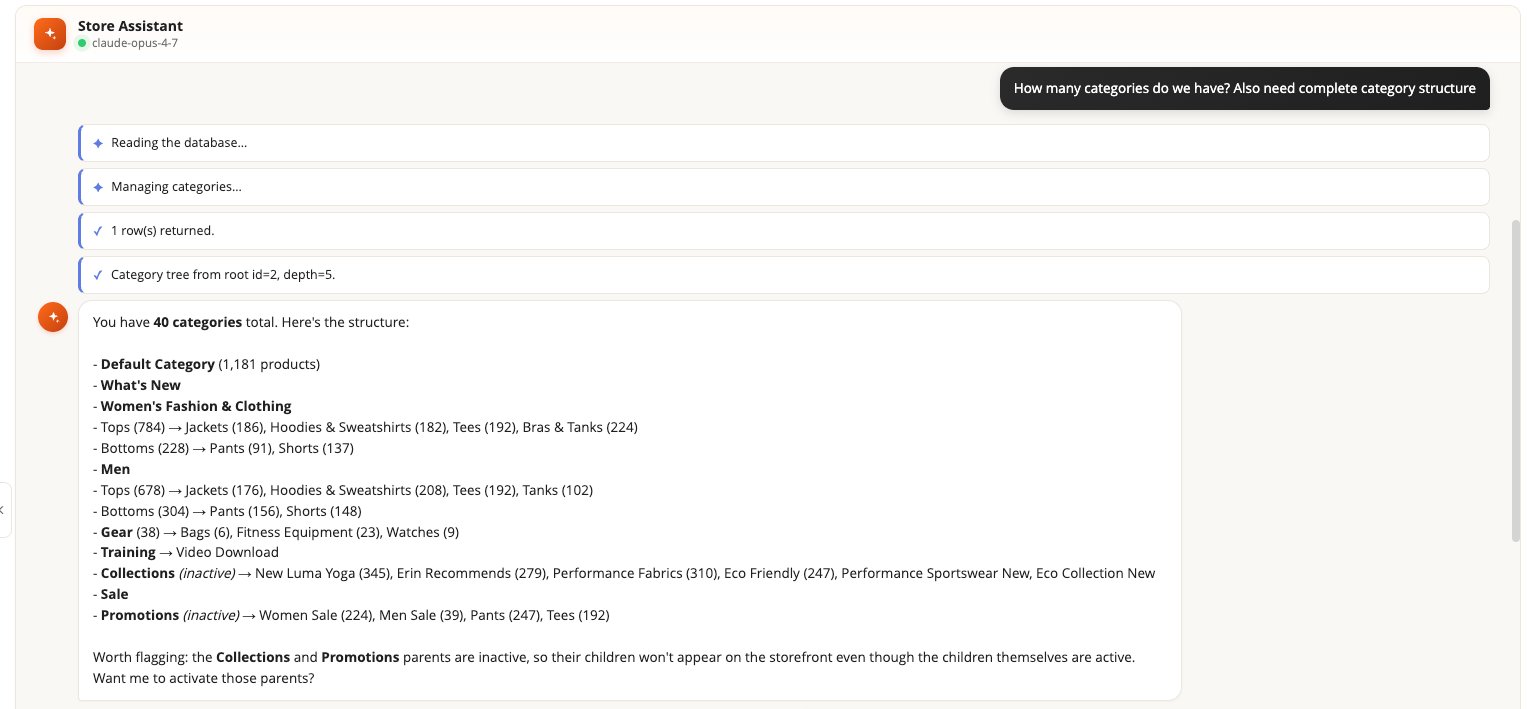Click the Bottoms (304) line

point(227,511)
